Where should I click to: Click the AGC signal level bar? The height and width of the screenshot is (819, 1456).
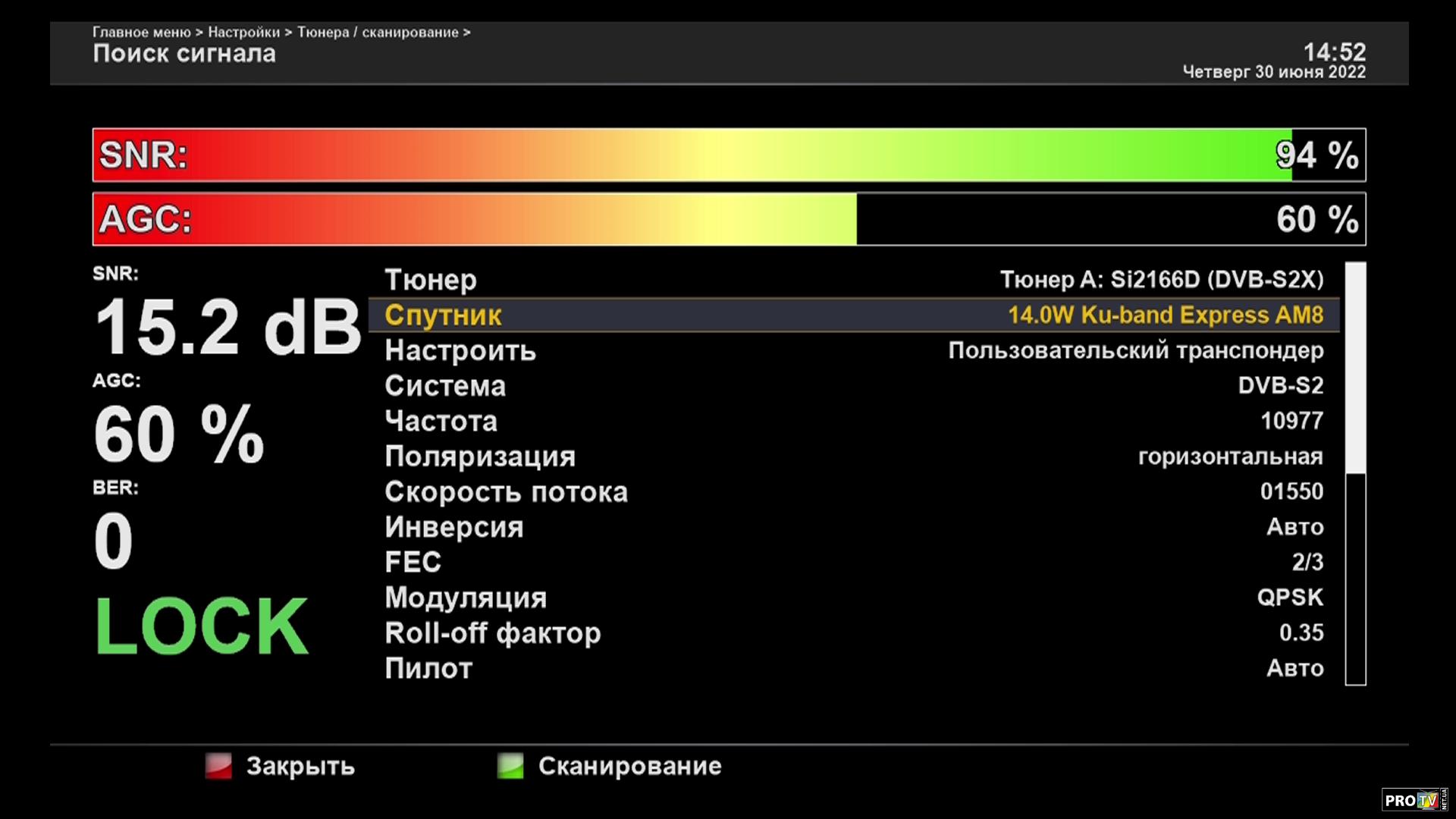(x=728, y=219)
